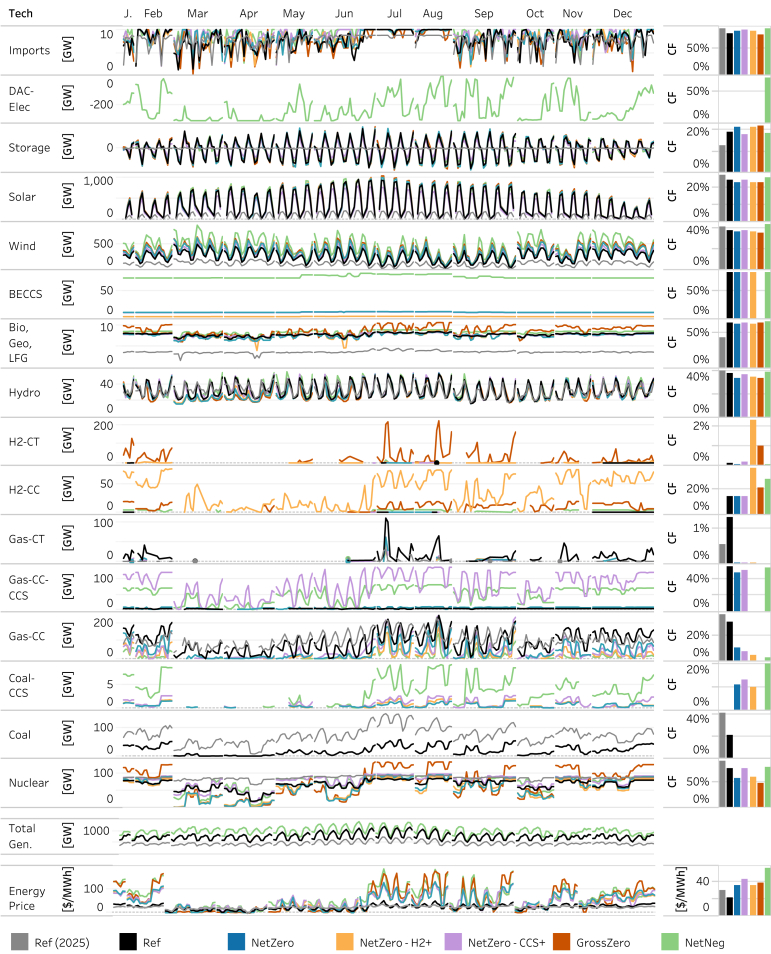Click the Bio, Geo, LFG row label
The width and height of the screenshot is (771, 954).
19,343
